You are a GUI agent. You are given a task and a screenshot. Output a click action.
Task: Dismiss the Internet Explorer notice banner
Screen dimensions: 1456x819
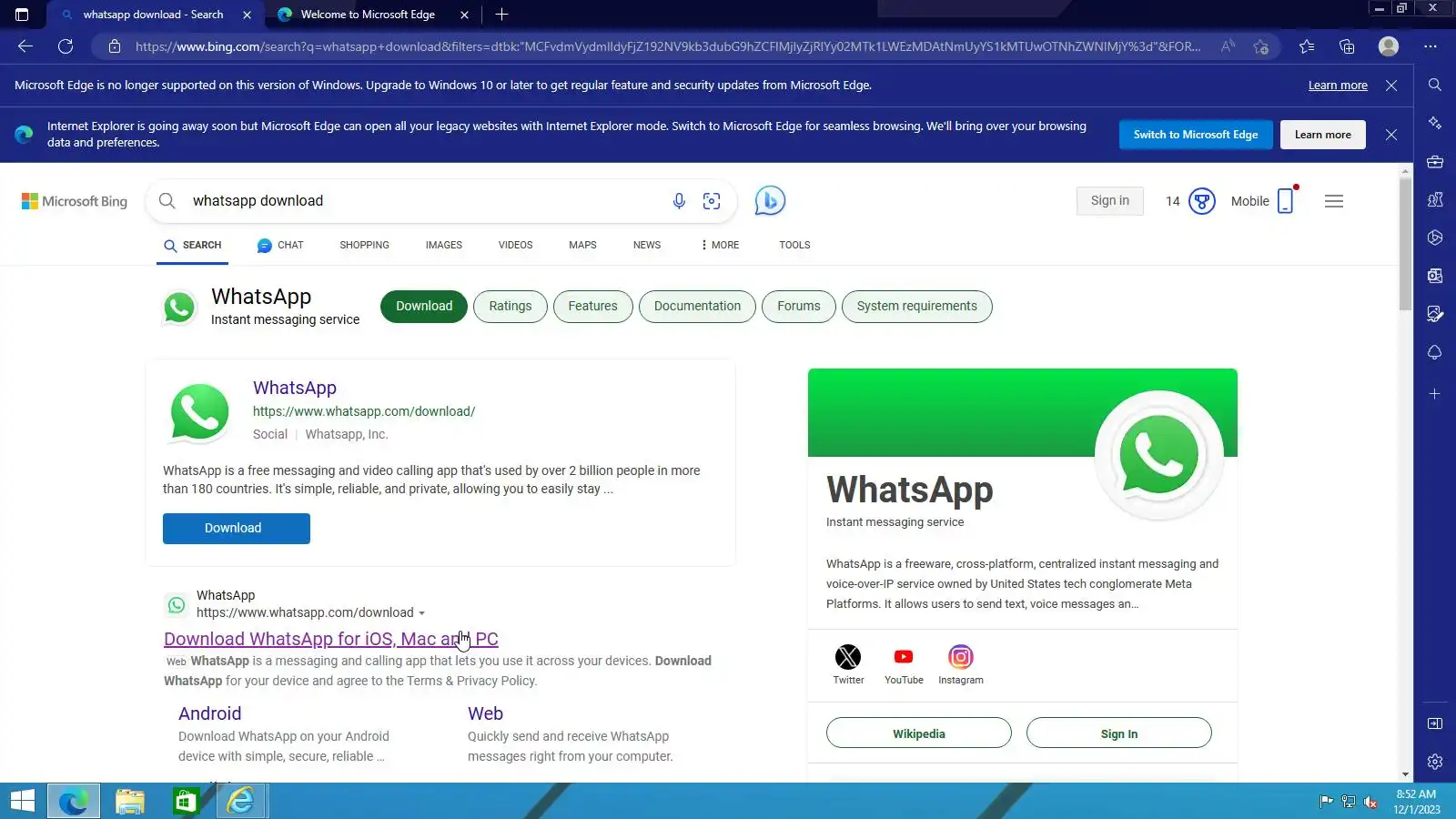click(1391, 135)
